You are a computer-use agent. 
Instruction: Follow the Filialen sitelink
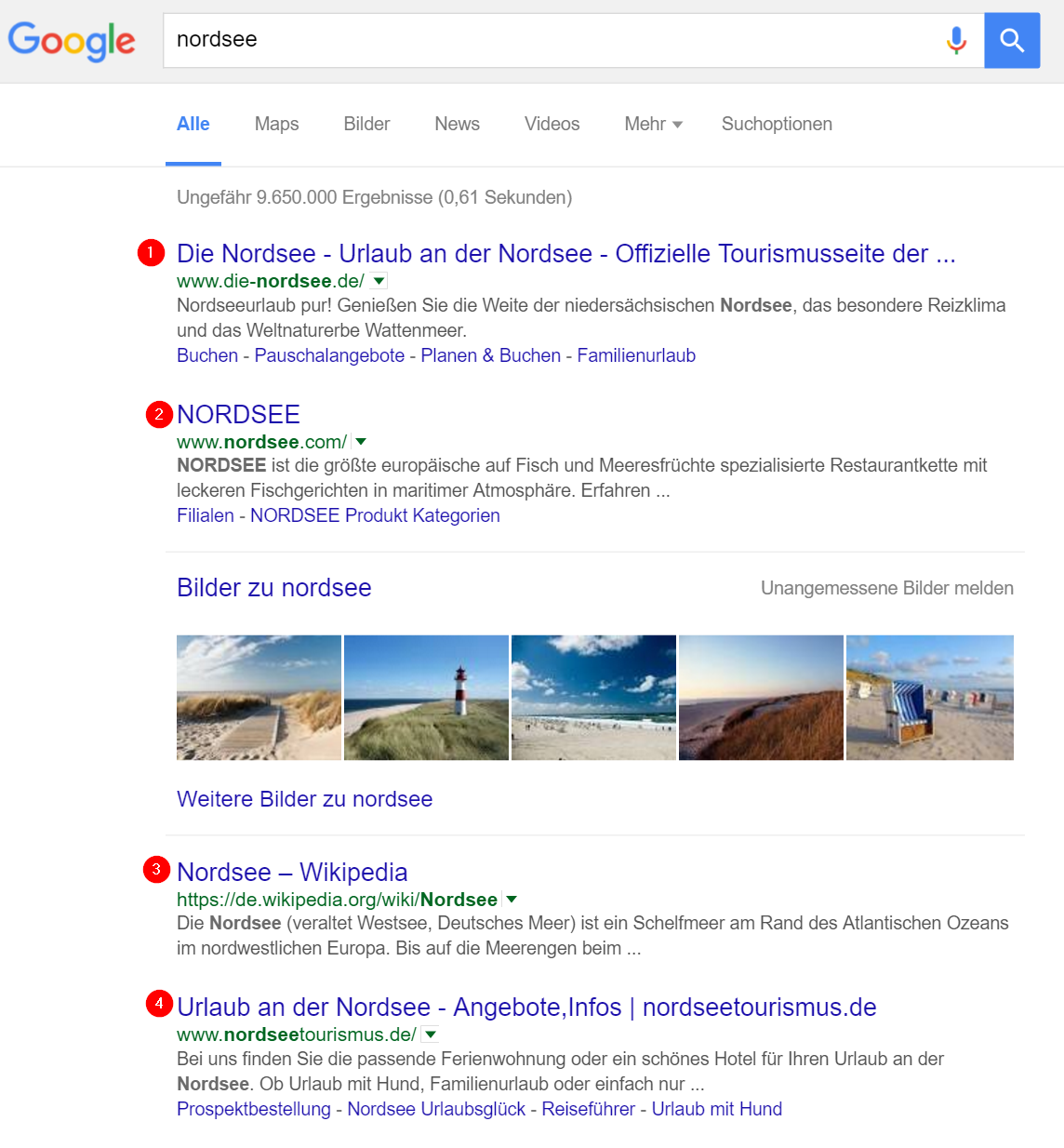[206, 515]
